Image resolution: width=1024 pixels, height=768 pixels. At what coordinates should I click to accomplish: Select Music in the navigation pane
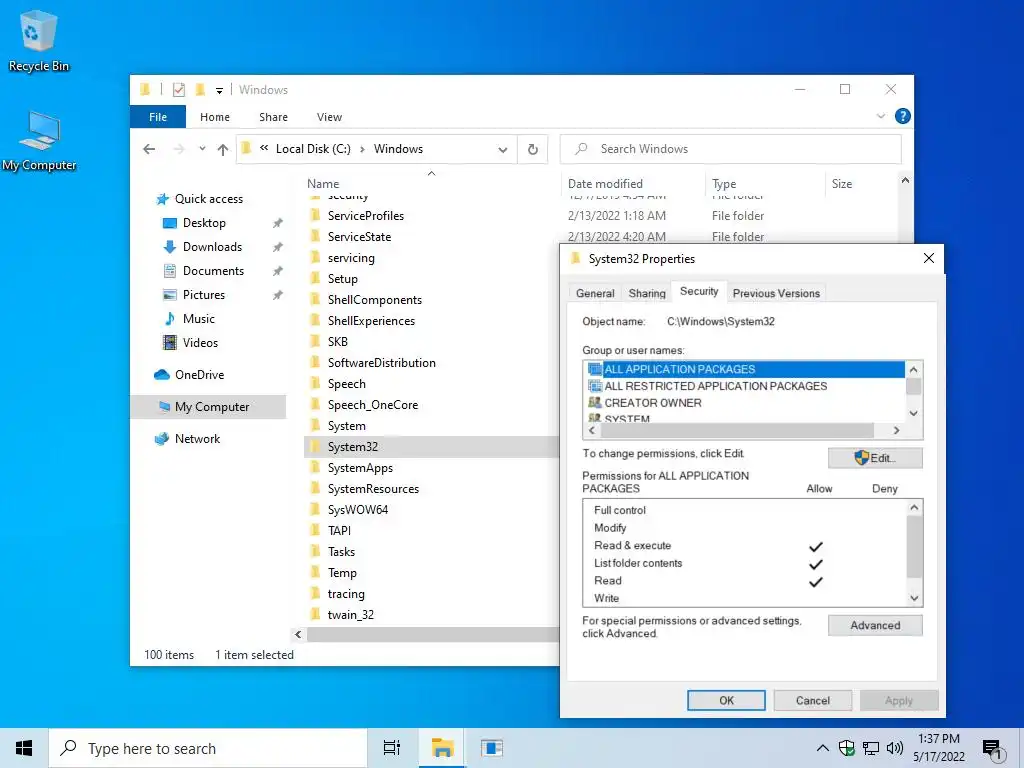(x=199, y=319)
